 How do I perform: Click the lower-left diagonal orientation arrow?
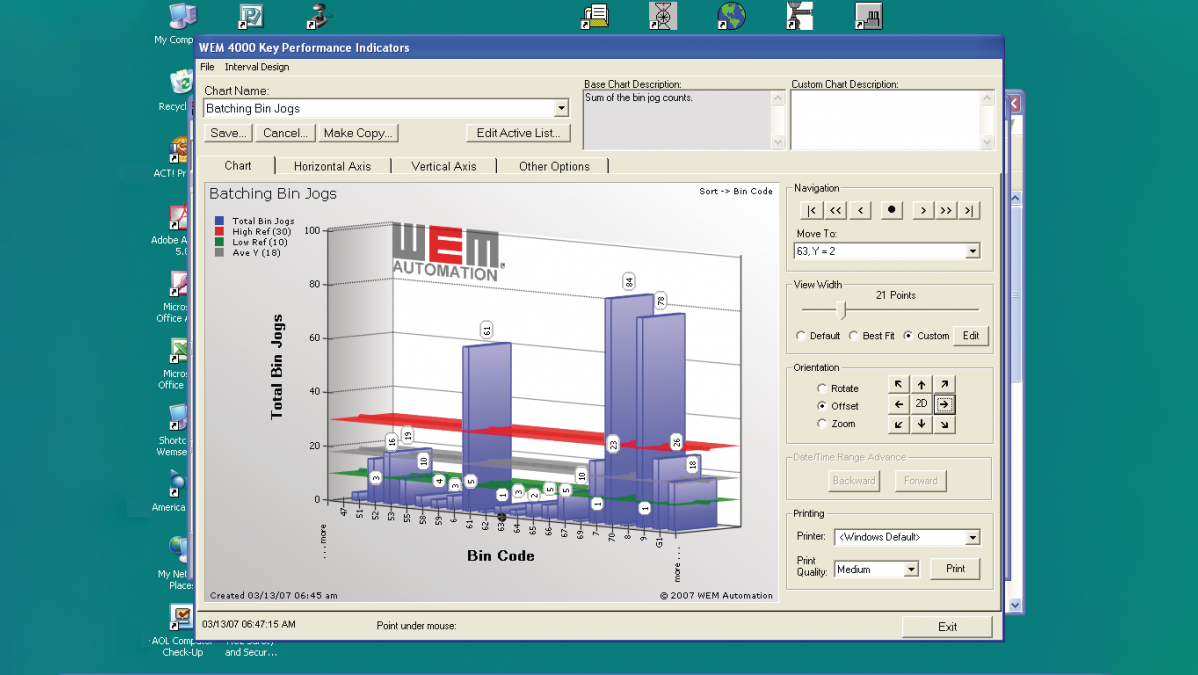898,424
